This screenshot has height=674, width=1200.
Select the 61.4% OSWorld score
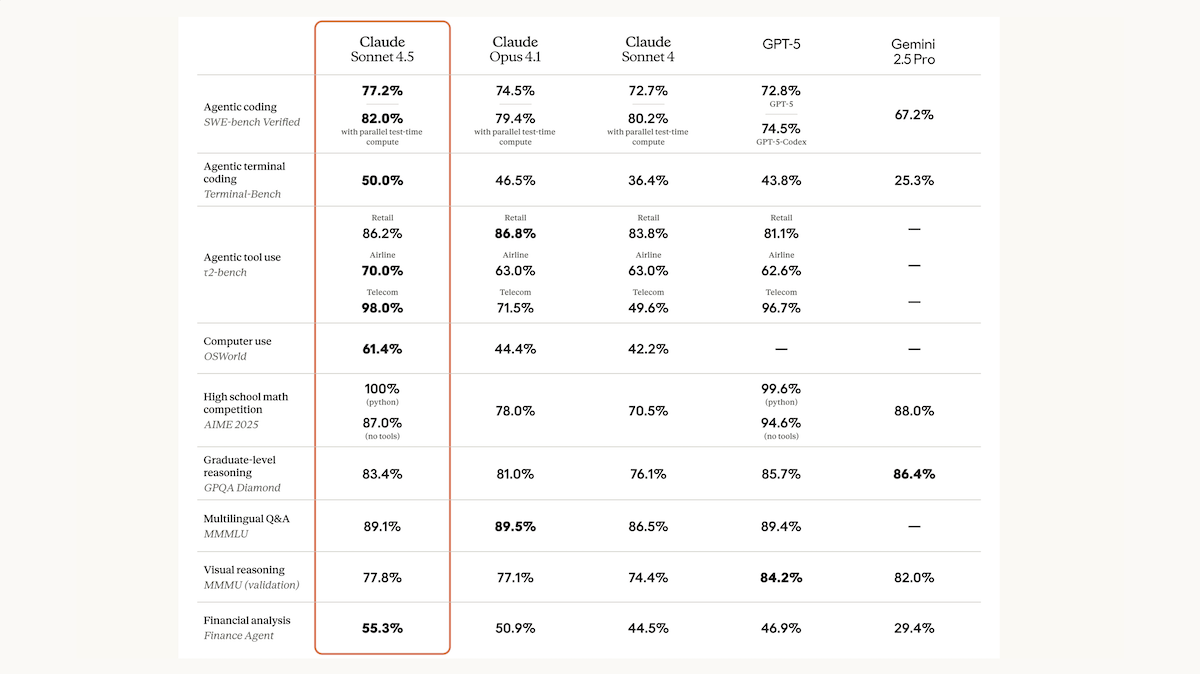[382, 349]
